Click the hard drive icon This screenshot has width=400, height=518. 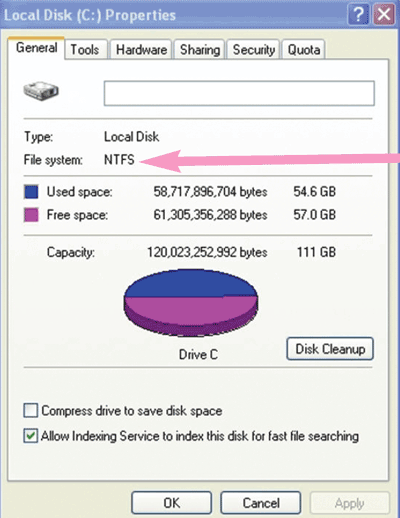click(x=41, y=91)
